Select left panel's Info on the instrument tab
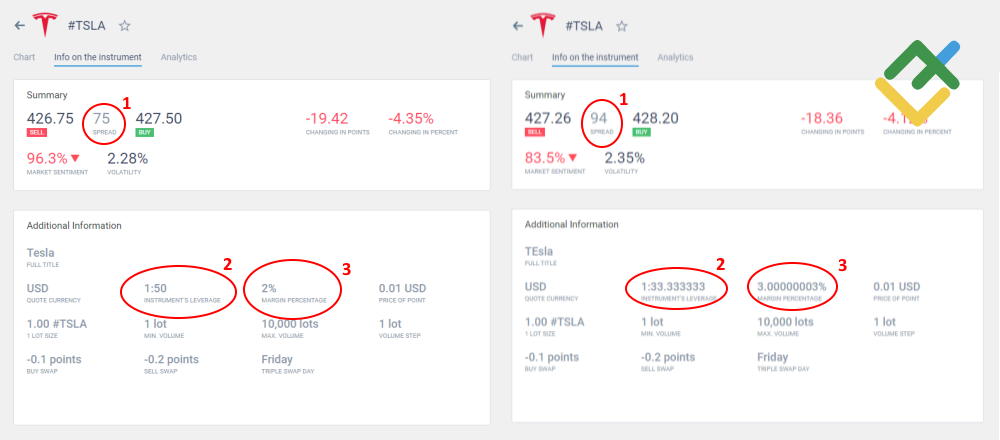Viewport: 1000px width, 440px height. point(98,57)
